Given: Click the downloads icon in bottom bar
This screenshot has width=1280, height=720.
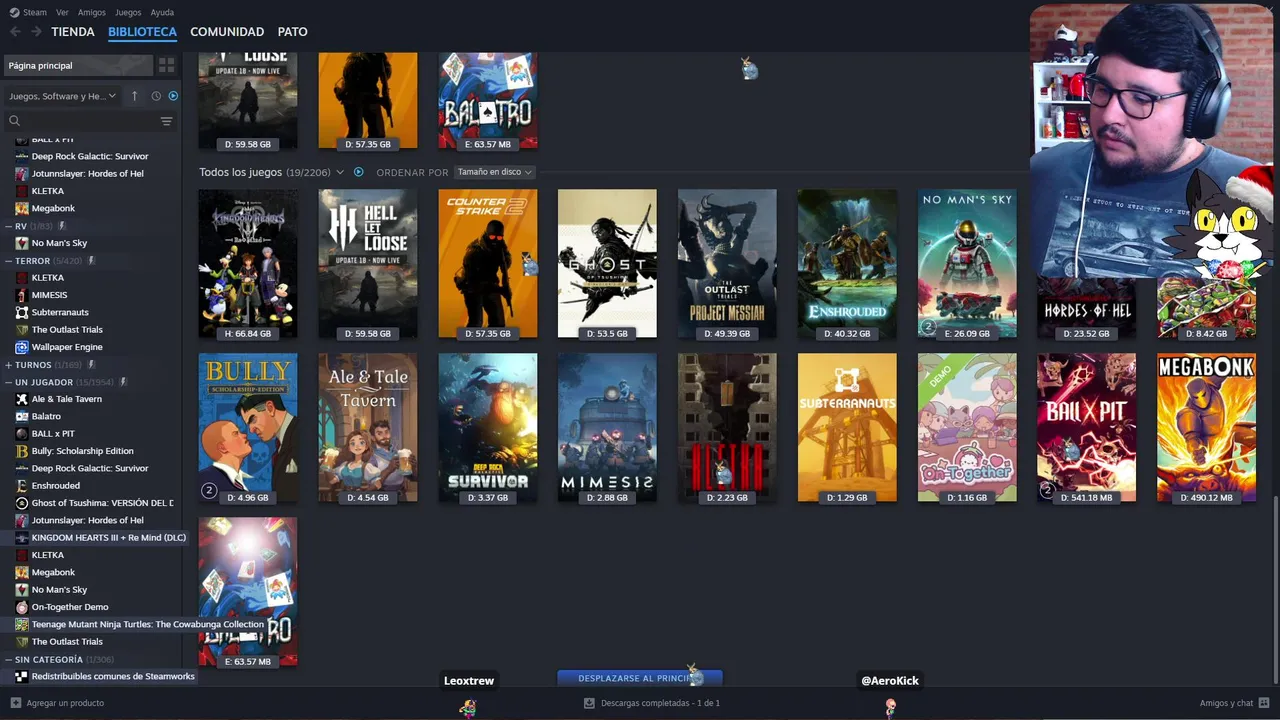Looking at the screenshot, I should (x=589, y=703).
